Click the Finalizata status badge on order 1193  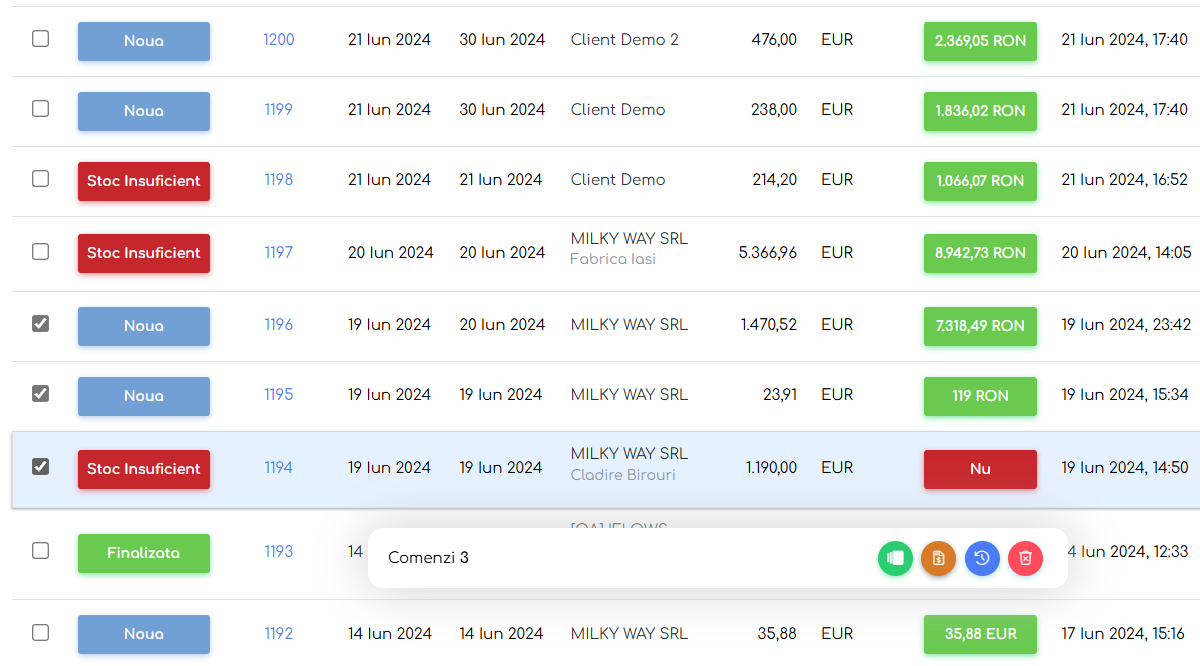coord(144,553)
